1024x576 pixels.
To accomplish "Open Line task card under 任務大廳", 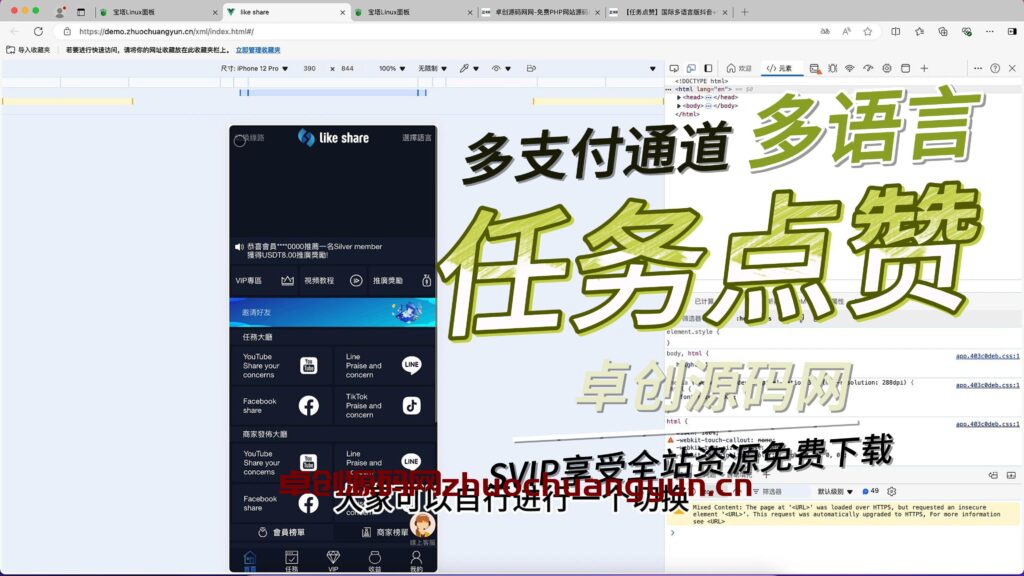I will point(384,366).
